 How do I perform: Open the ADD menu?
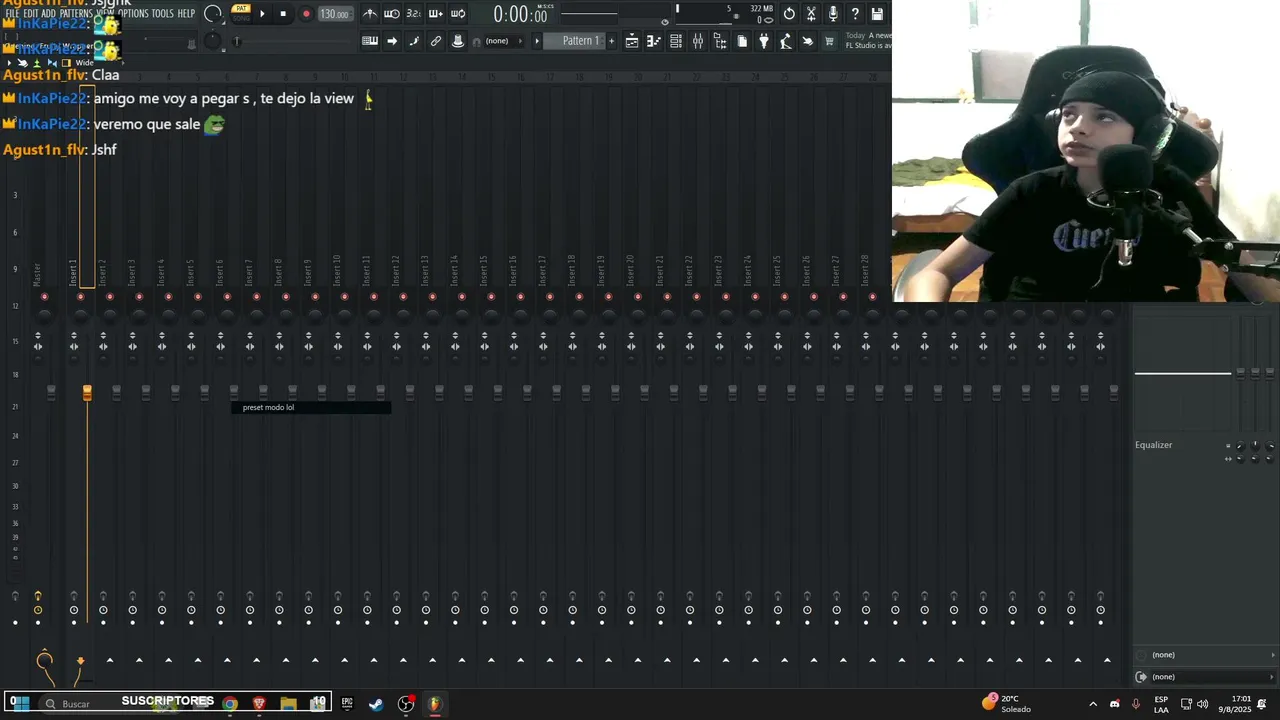tap(49, 14)
